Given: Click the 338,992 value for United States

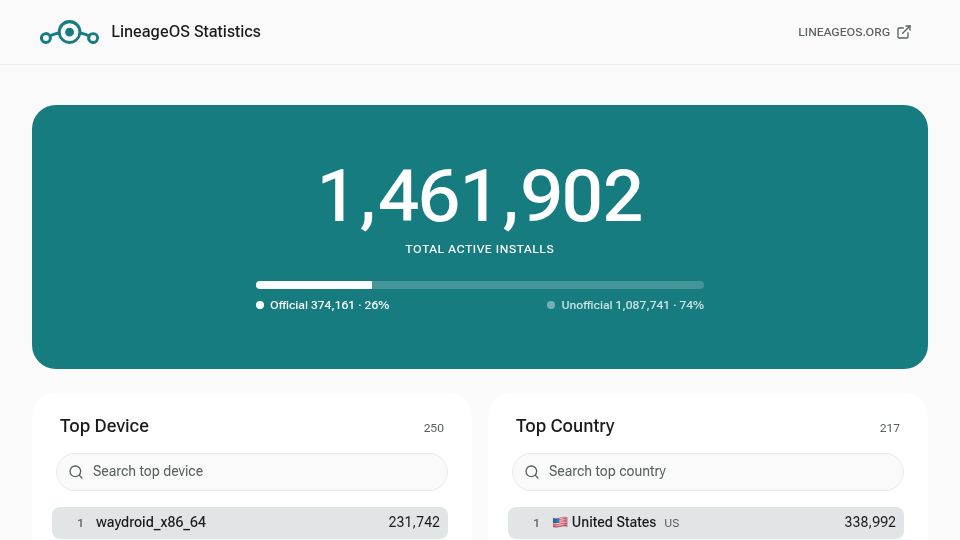Looking at the screenshot, I should pyautogui.click(x=870, y=522).
